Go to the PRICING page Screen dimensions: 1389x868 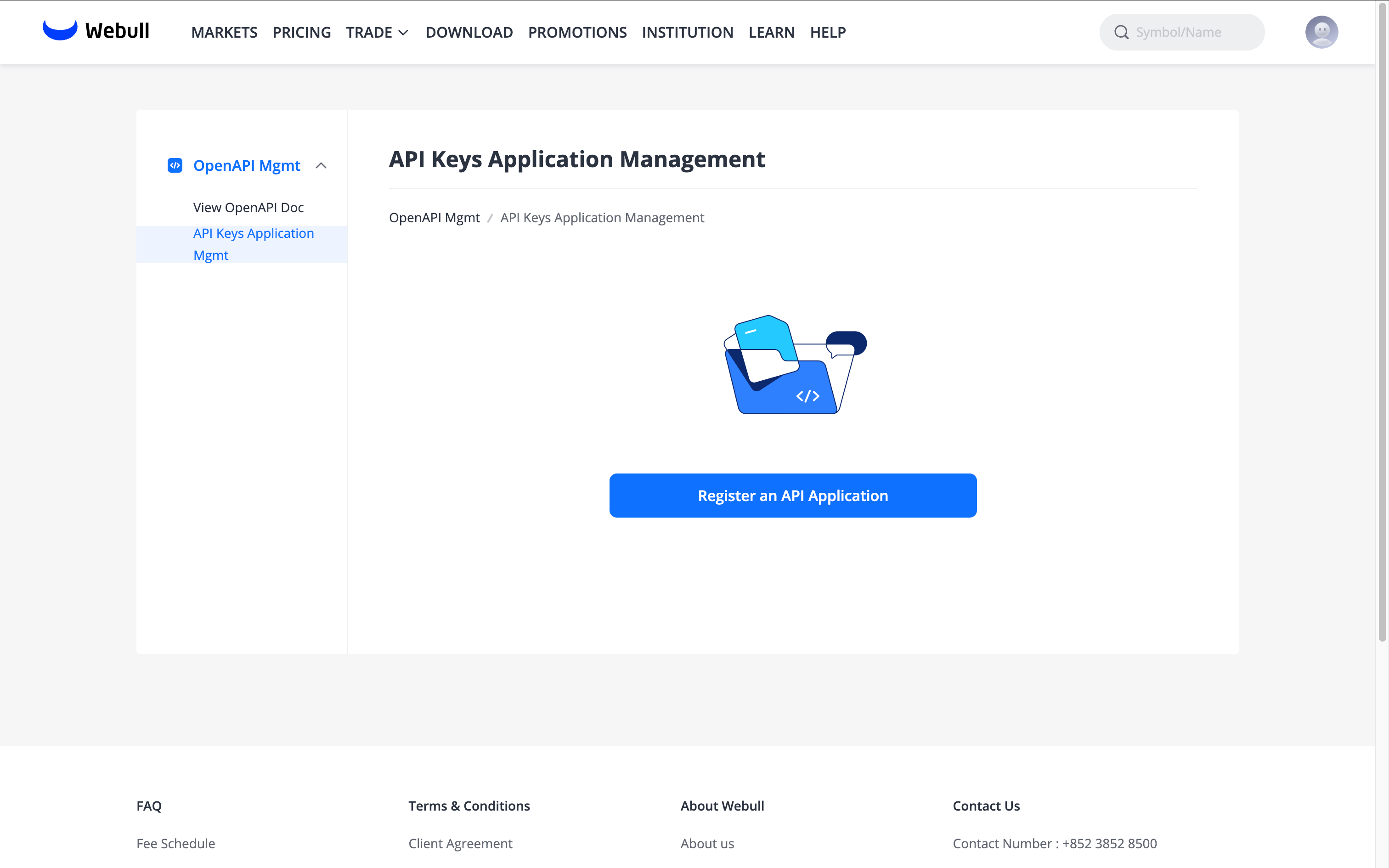[301, 32]
